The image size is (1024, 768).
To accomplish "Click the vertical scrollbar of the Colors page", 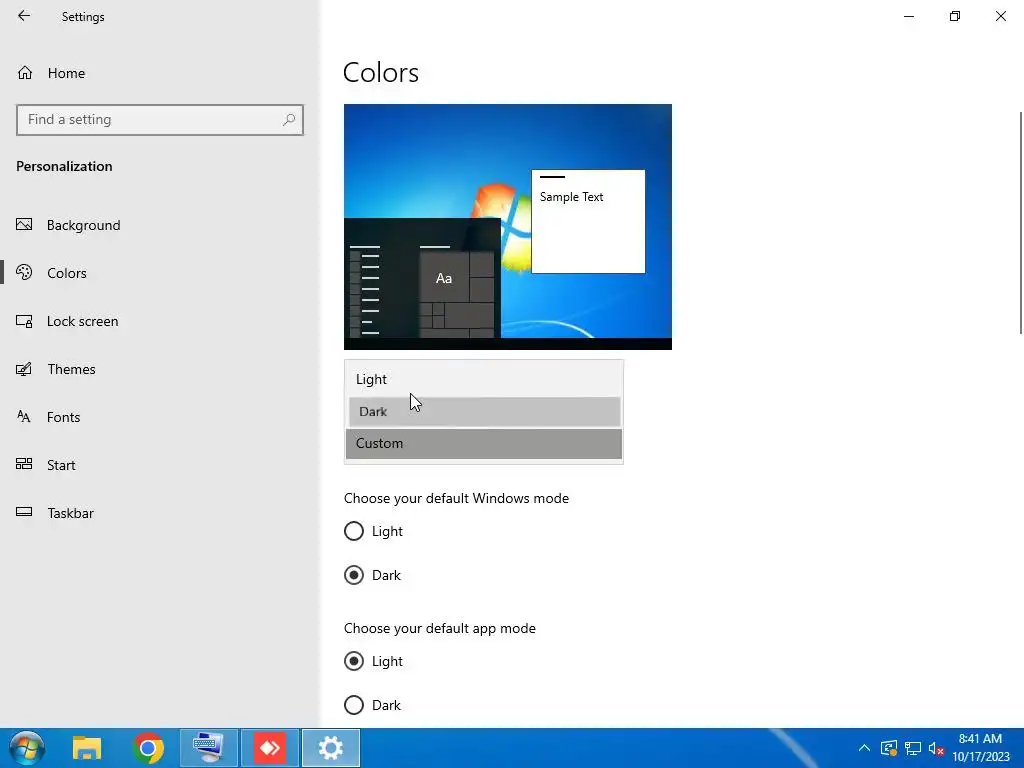I will (x=1020, y=223).
